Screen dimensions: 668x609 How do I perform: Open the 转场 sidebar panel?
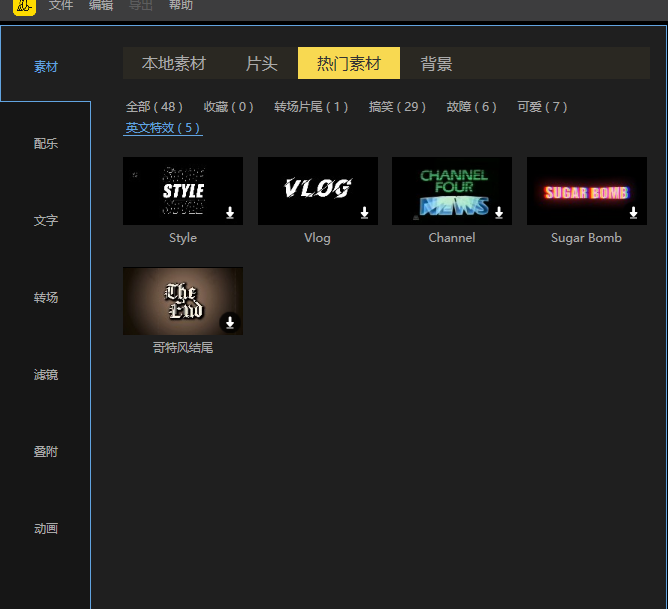tap(46, 298)
